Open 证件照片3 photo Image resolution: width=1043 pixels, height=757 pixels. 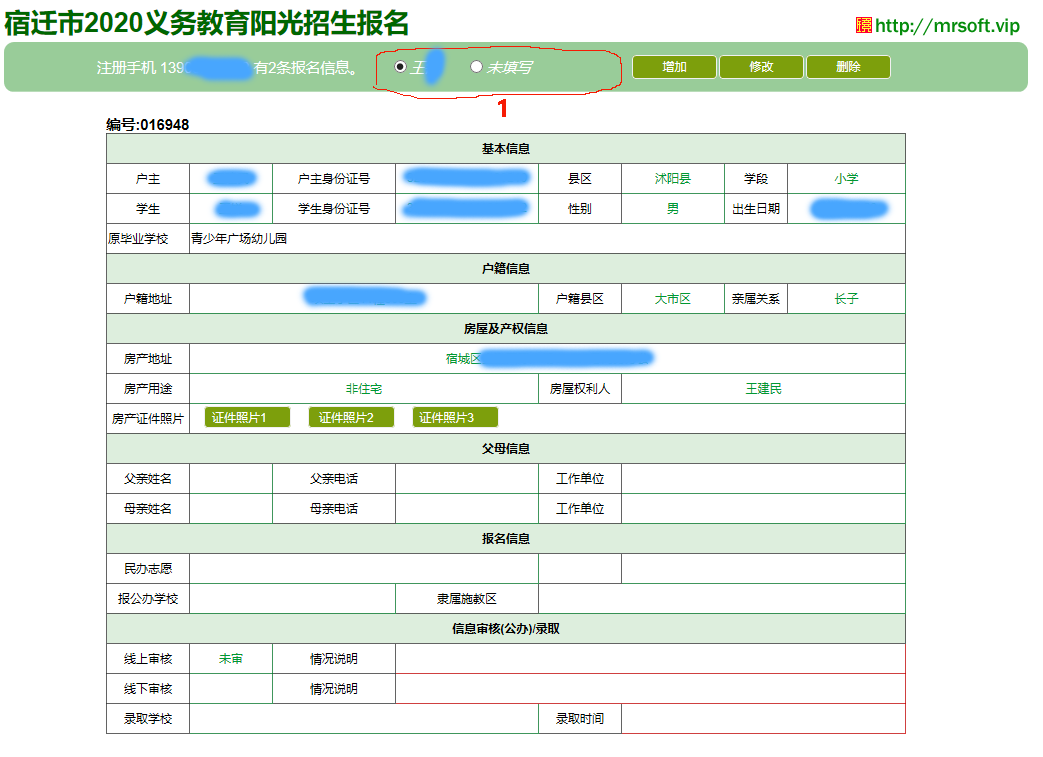(455, 418)
